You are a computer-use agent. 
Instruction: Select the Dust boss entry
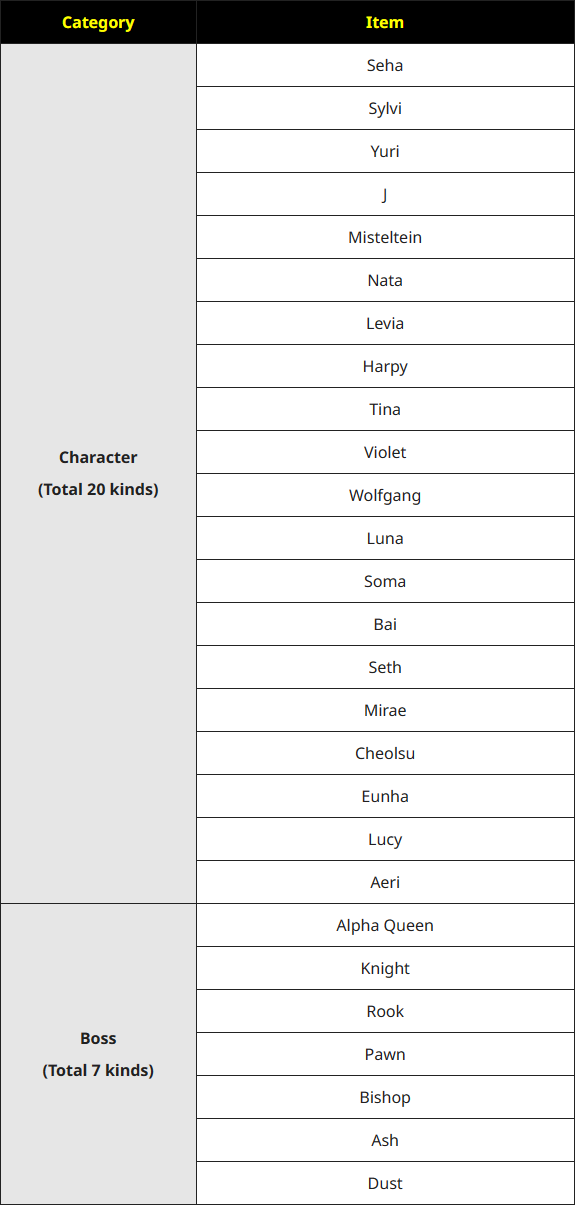click(x=385, y=1183)
